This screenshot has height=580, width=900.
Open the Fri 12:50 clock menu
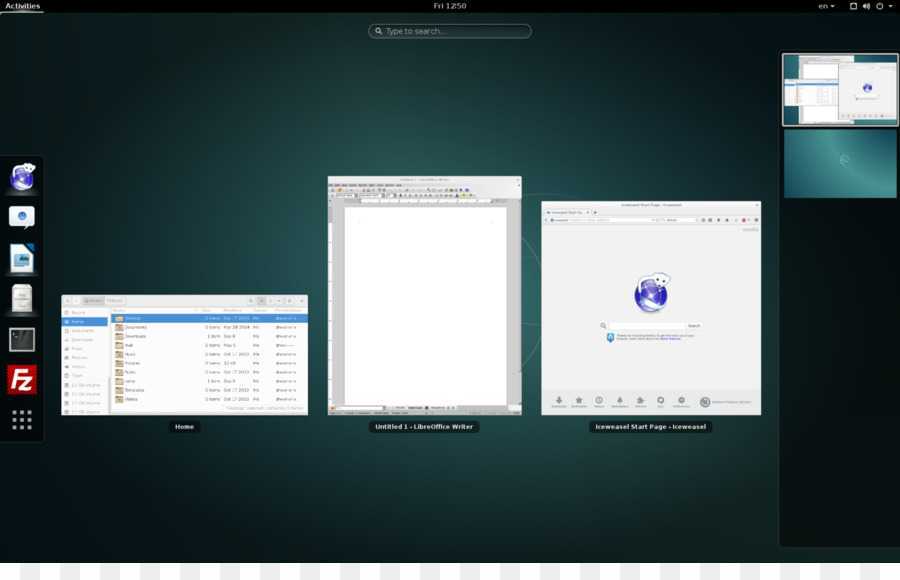449,6
